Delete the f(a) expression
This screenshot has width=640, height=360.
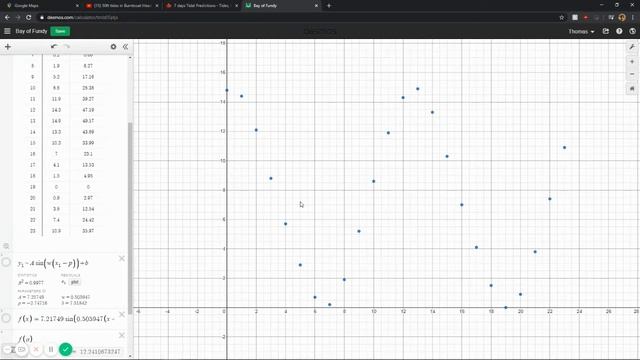pyautogui.click(x=122, y=335)
